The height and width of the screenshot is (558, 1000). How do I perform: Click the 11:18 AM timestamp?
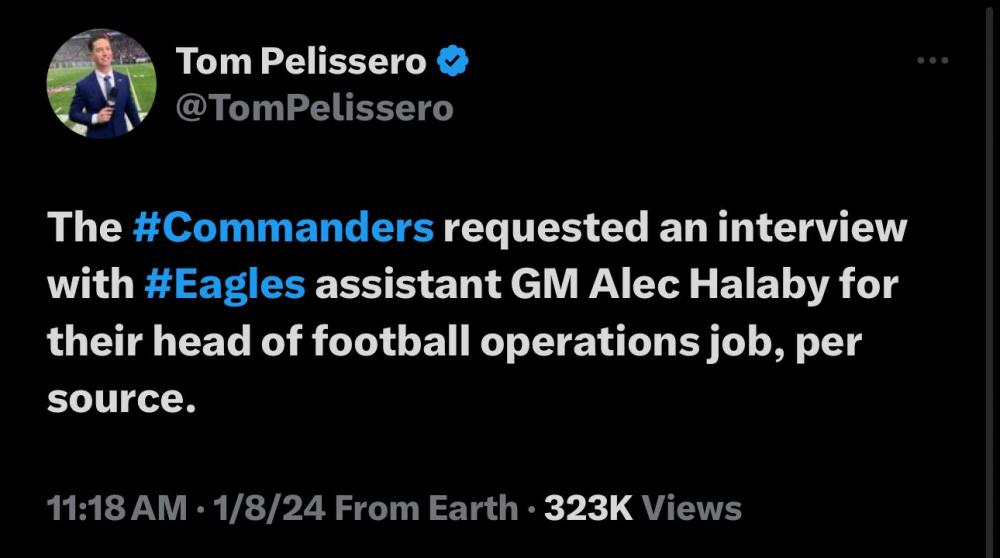[x=117, y=508]
